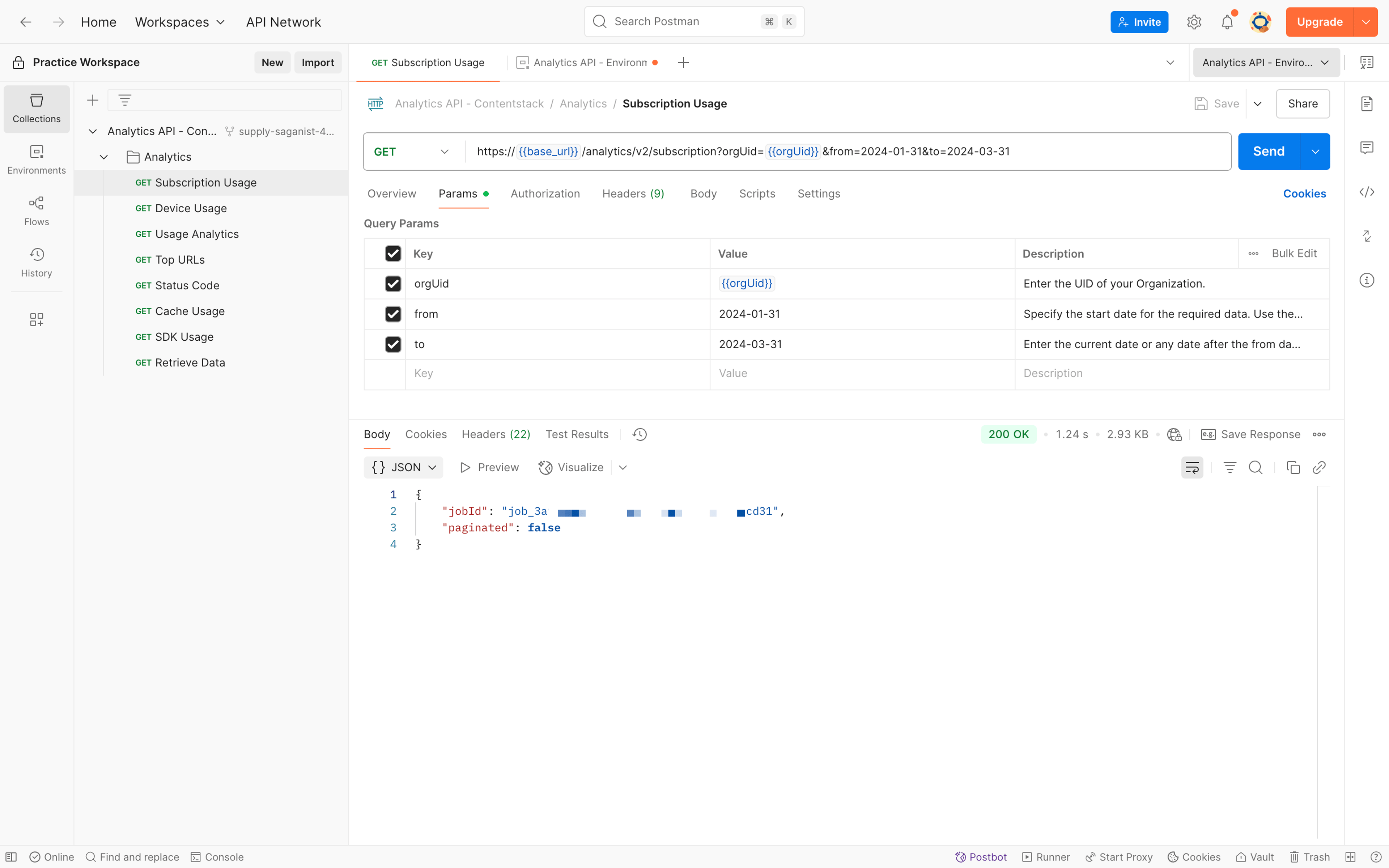Click the copy response link icon

coord(1319,468)
